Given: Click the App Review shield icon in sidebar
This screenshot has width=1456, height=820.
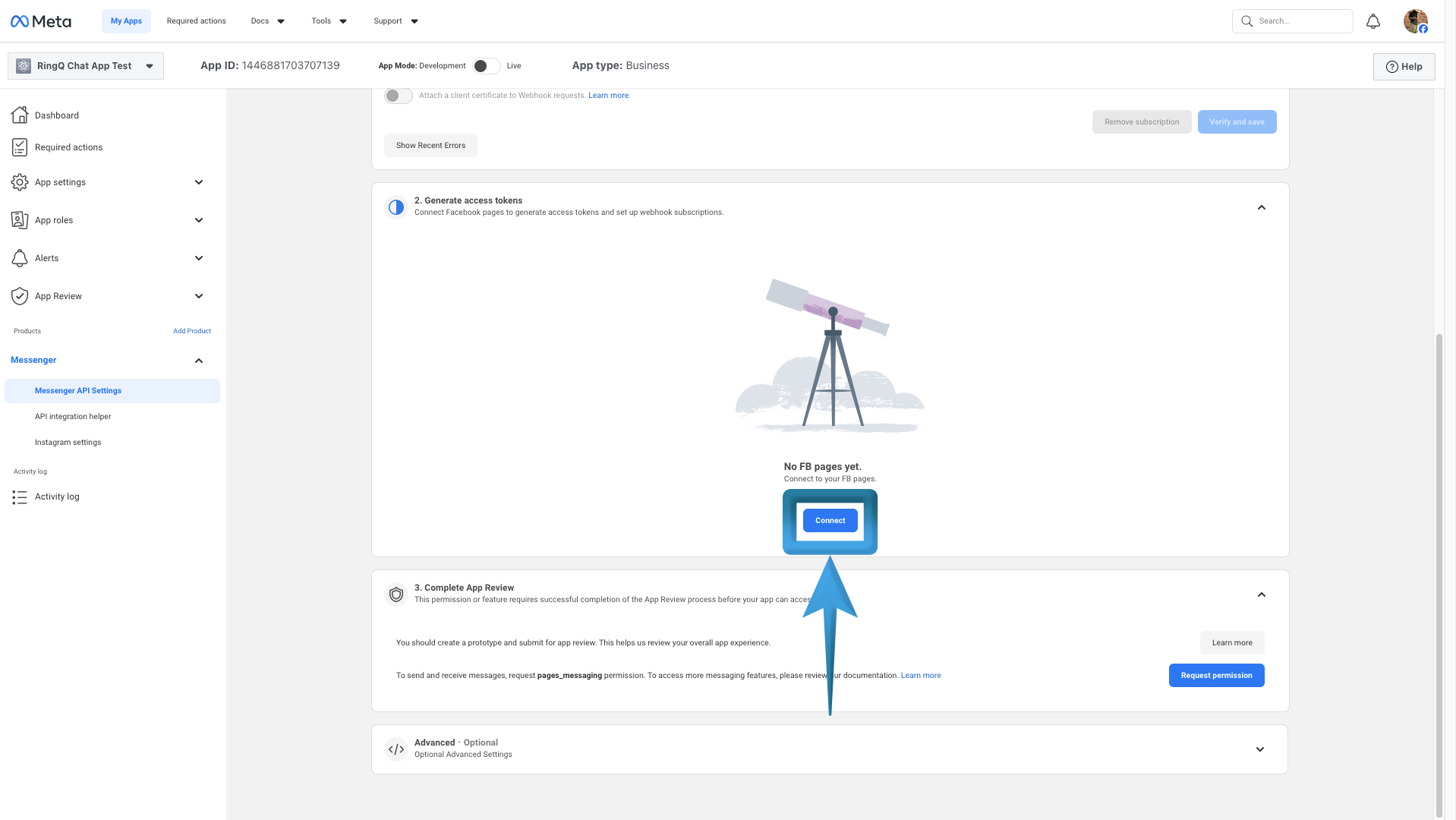Looking at the screenshot, I should coord(20,296).
